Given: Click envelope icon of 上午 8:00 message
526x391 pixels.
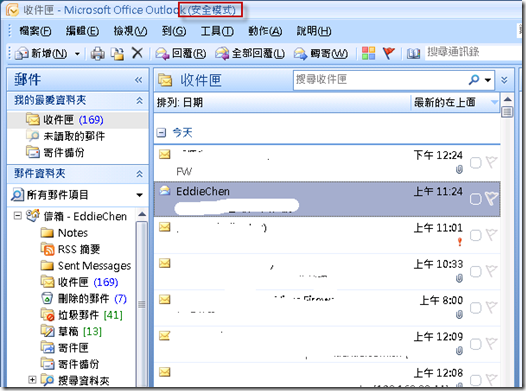Looking at the screenshot, I should (x=164, y=299).
